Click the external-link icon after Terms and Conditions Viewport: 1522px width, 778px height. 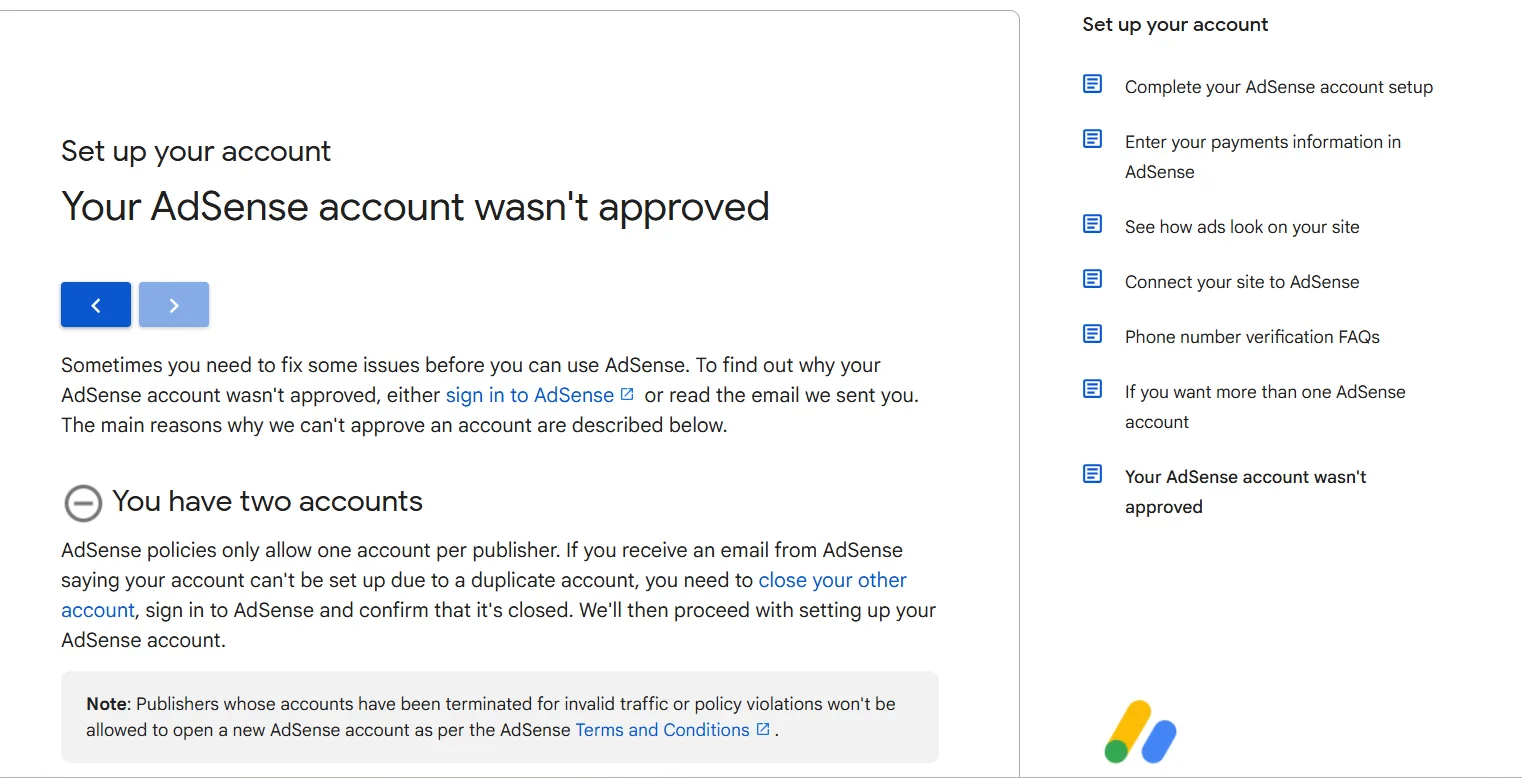[x=763, y=729]
